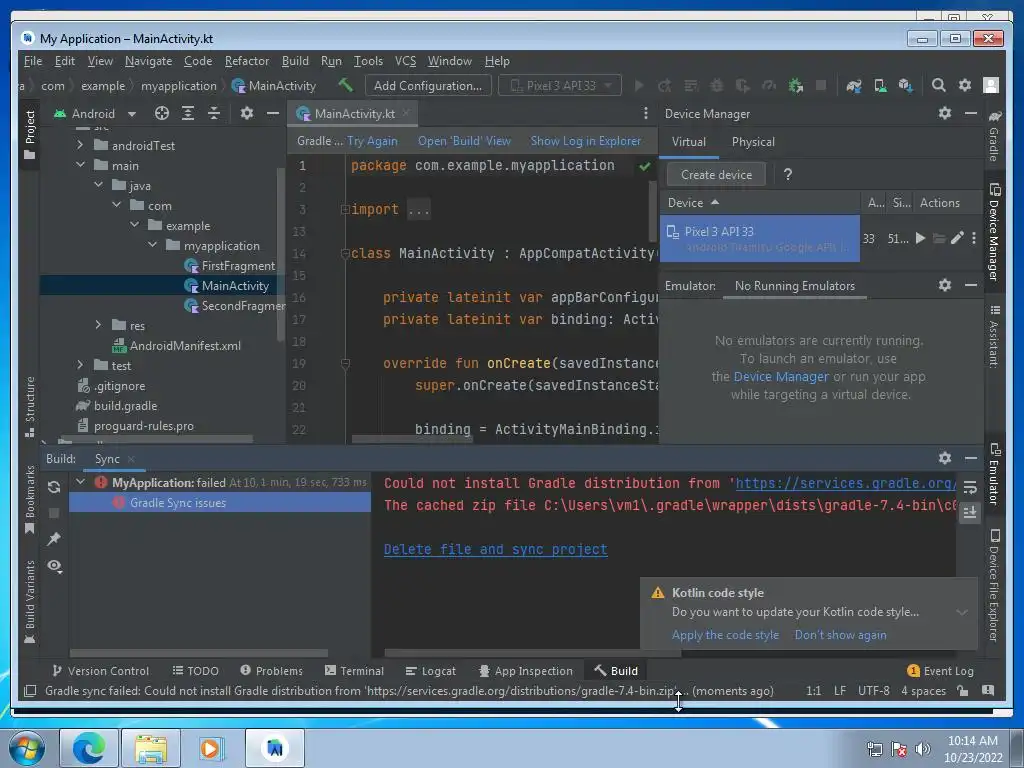Click the pin tab icon in Build panel
The image size is (1024, 768).
coord(54,539)
